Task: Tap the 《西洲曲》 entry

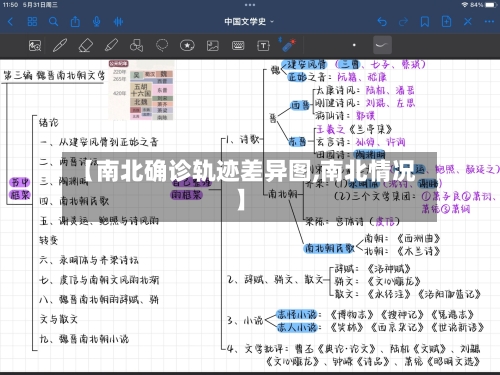Action: pyautogui.click(x=419, y=238)
